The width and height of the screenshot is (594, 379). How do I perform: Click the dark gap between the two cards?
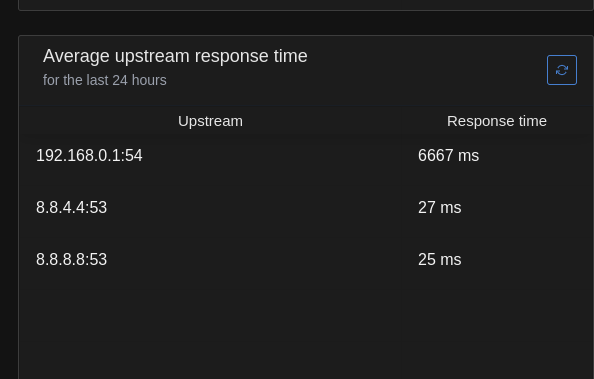point(306,23)
